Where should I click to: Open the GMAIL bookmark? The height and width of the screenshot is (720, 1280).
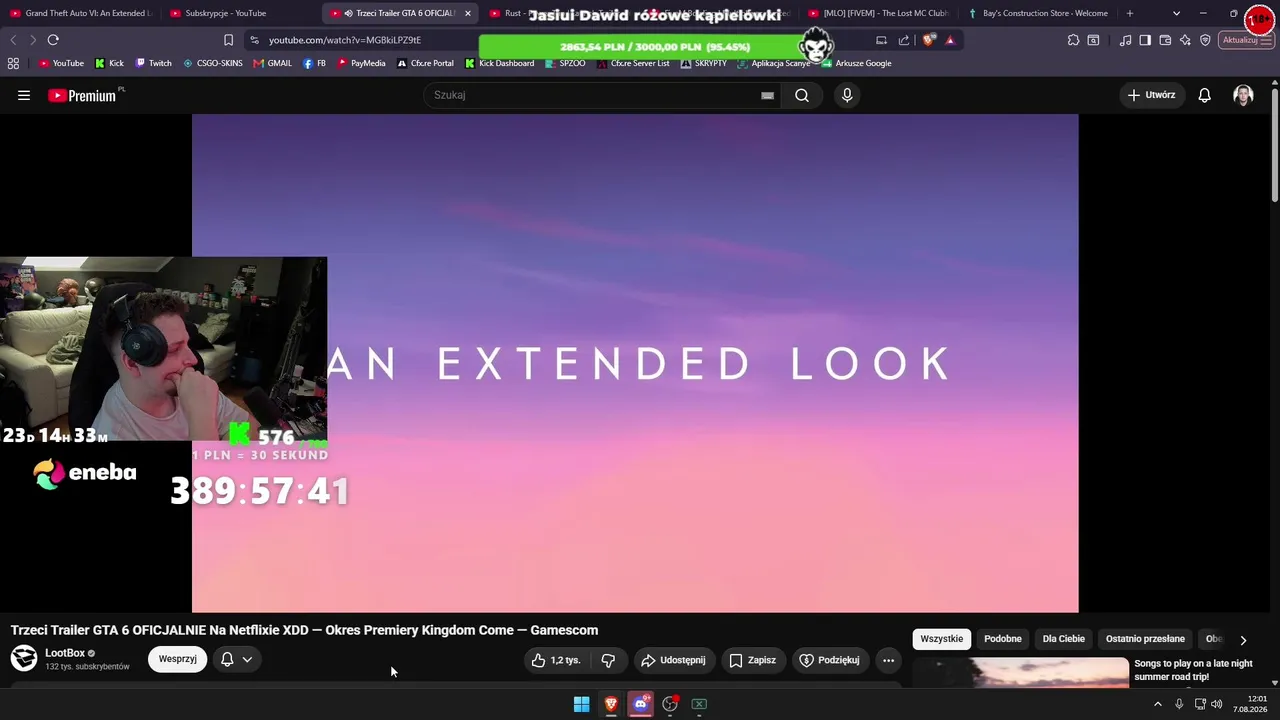click(272, 63)
